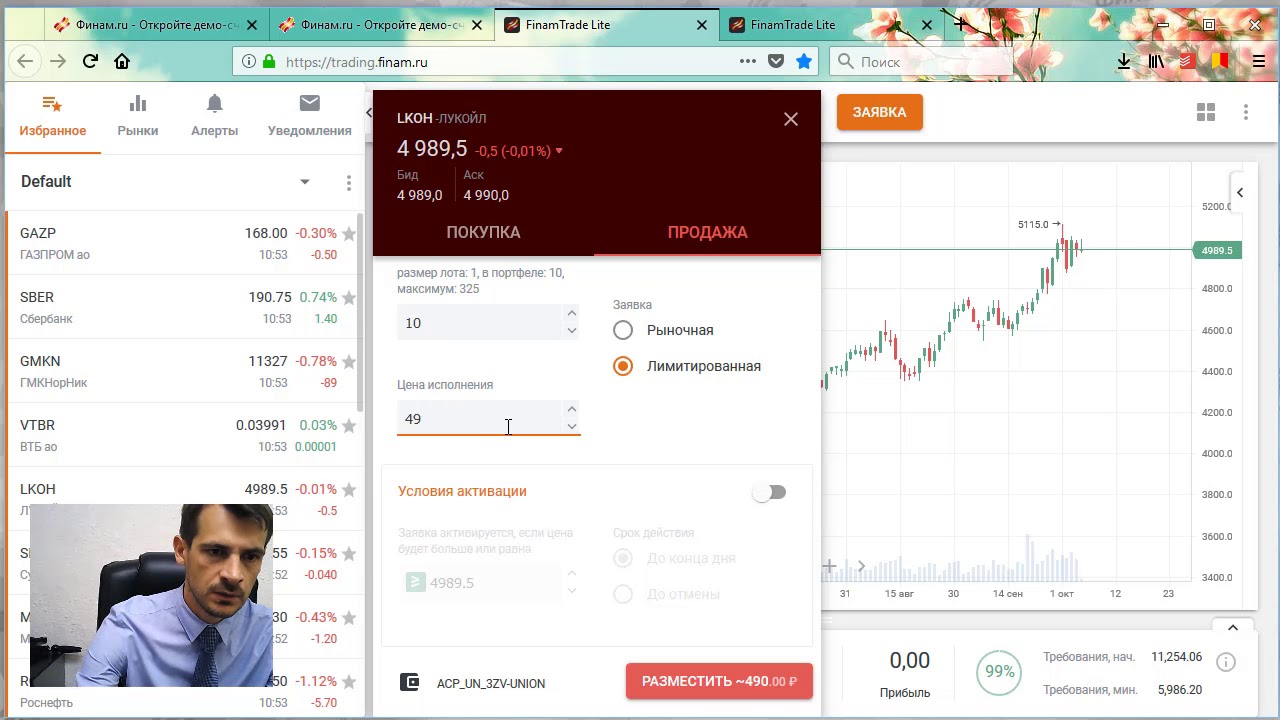
Task: Toggle favorite star for GAZP
Action: click(349, 234)
